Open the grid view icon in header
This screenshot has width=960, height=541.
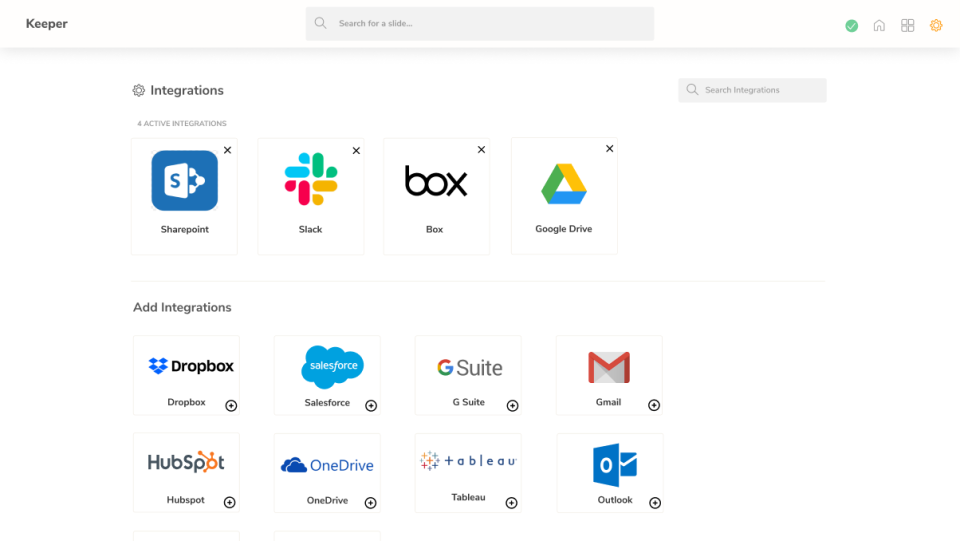[907, 25]
